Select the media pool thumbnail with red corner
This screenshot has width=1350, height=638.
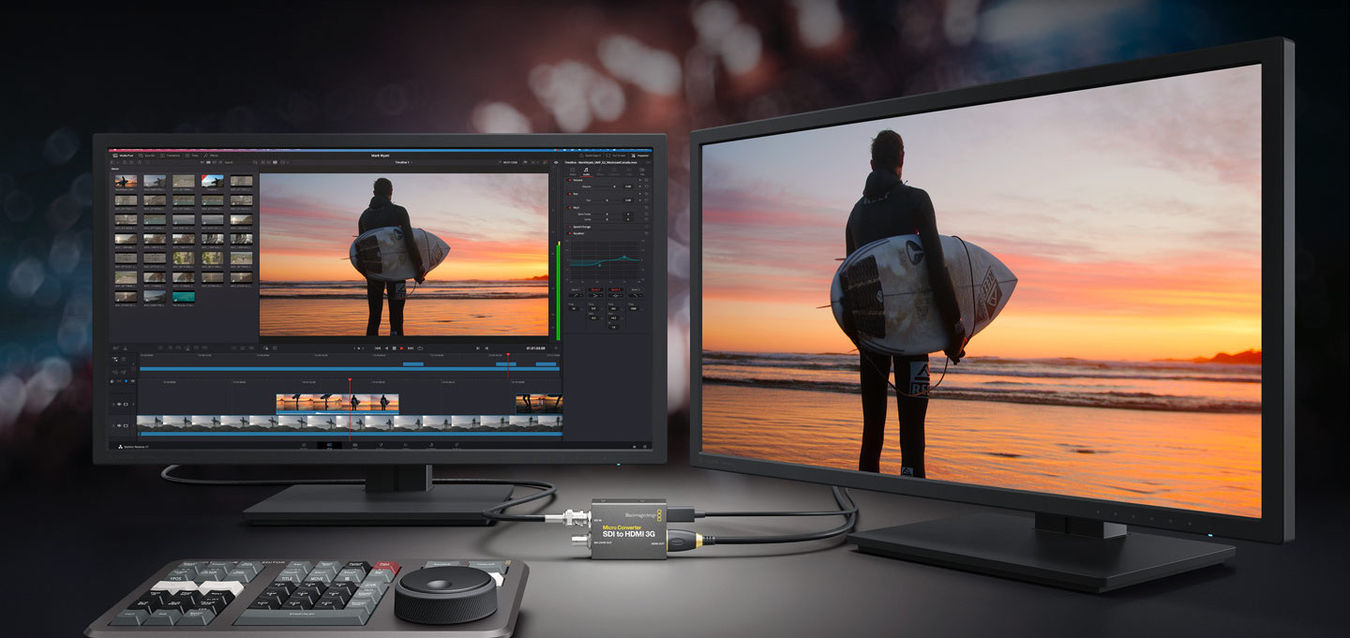point(212,182)
